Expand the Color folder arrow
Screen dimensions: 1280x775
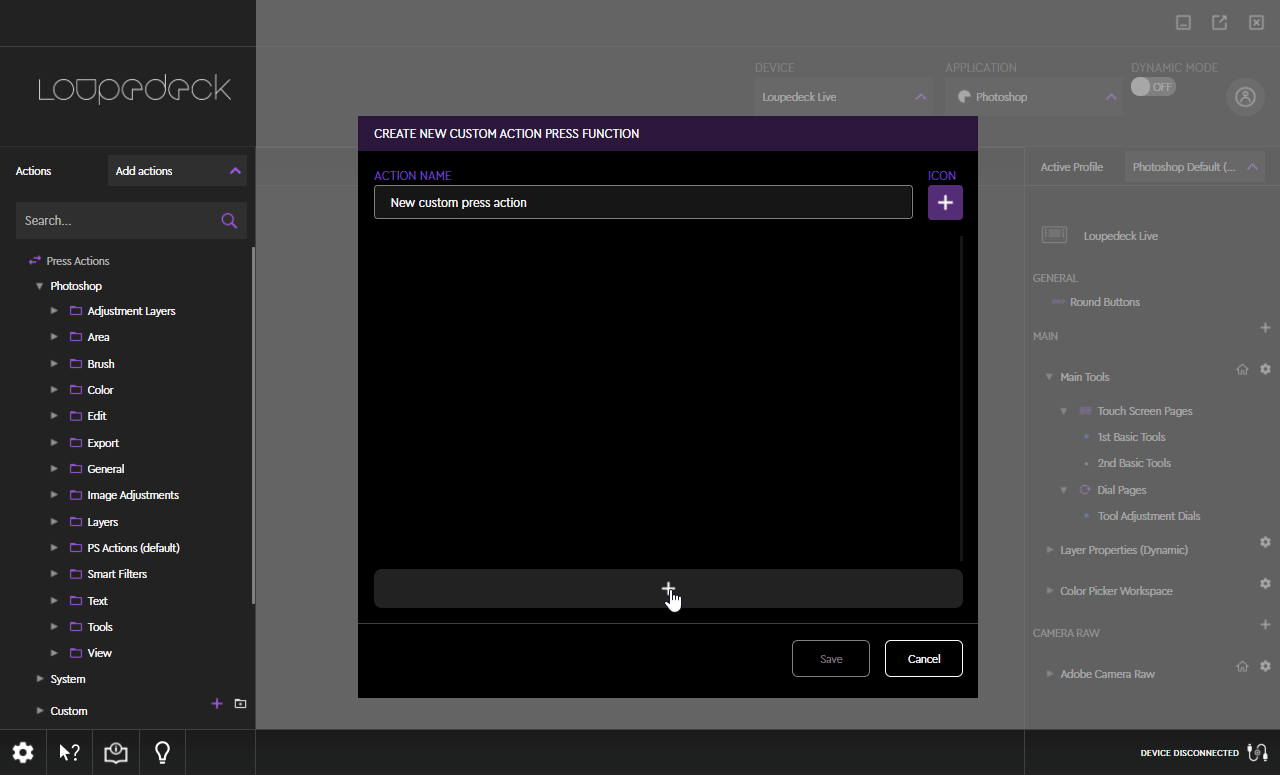(x=54, y=390)
